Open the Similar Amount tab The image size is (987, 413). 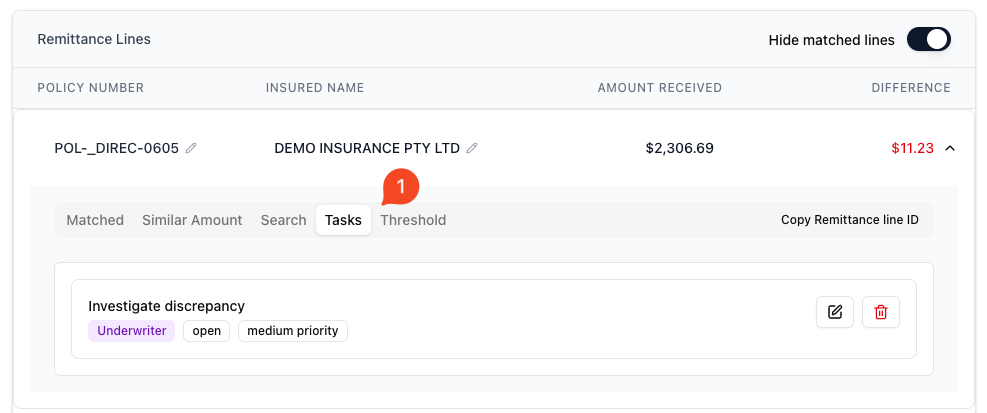[x=192, y=220]
